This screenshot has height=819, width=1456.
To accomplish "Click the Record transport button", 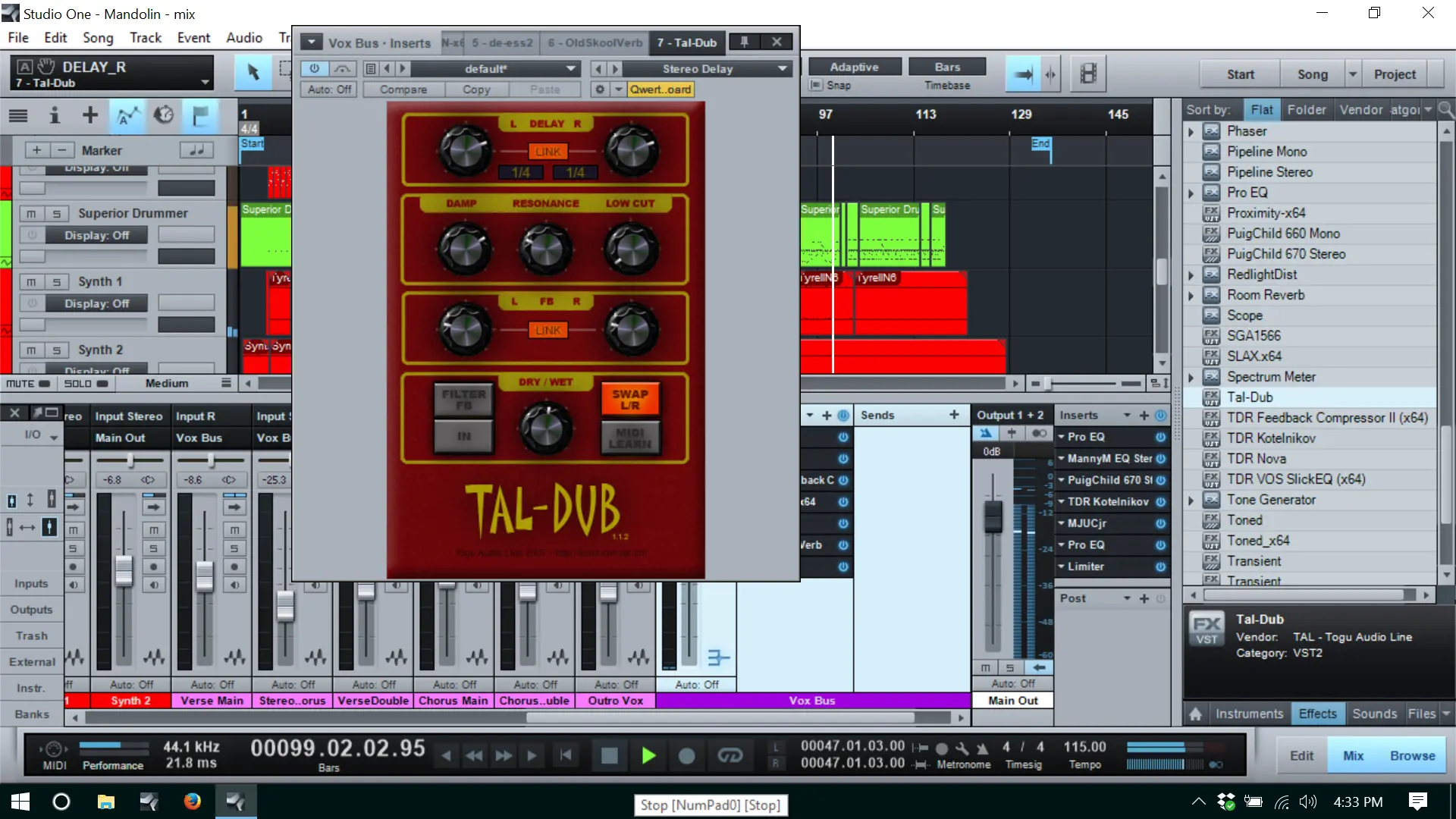I will click(x=687, y=755).
